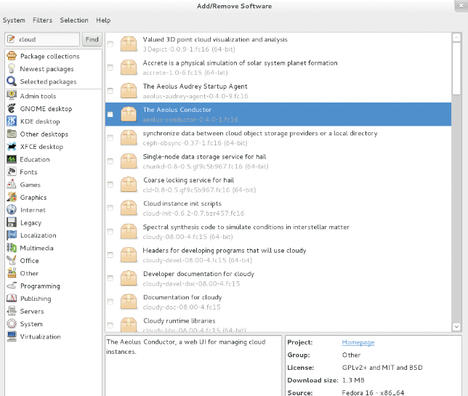Image resolution: width=468 pixels, height=396 pixels.
Task: Click the Publishing category icon
Action: (12, 298)
